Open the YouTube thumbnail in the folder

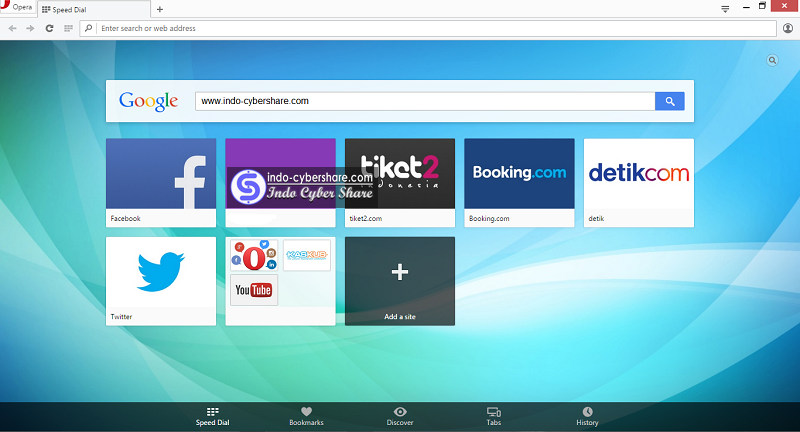click(254, 290)
